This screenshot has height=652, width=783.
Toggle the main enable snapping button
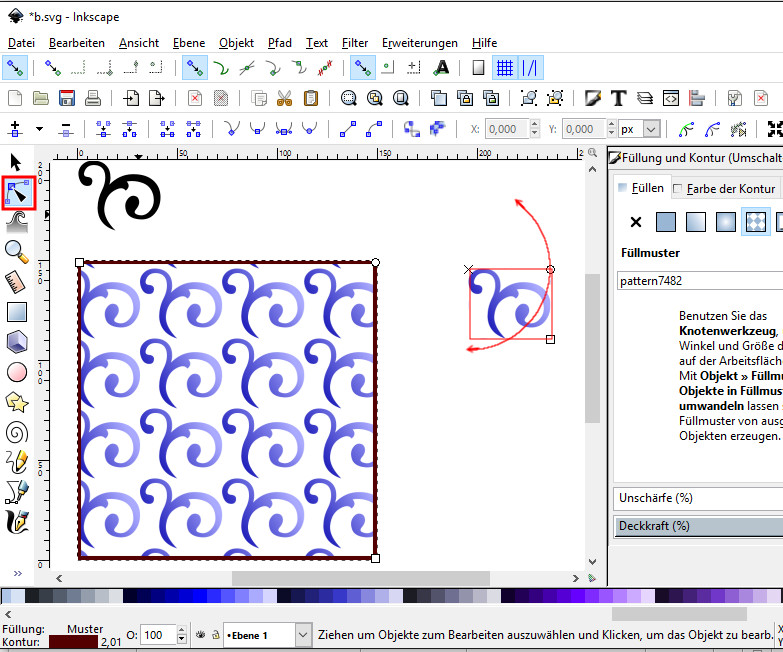click(15, 67)
